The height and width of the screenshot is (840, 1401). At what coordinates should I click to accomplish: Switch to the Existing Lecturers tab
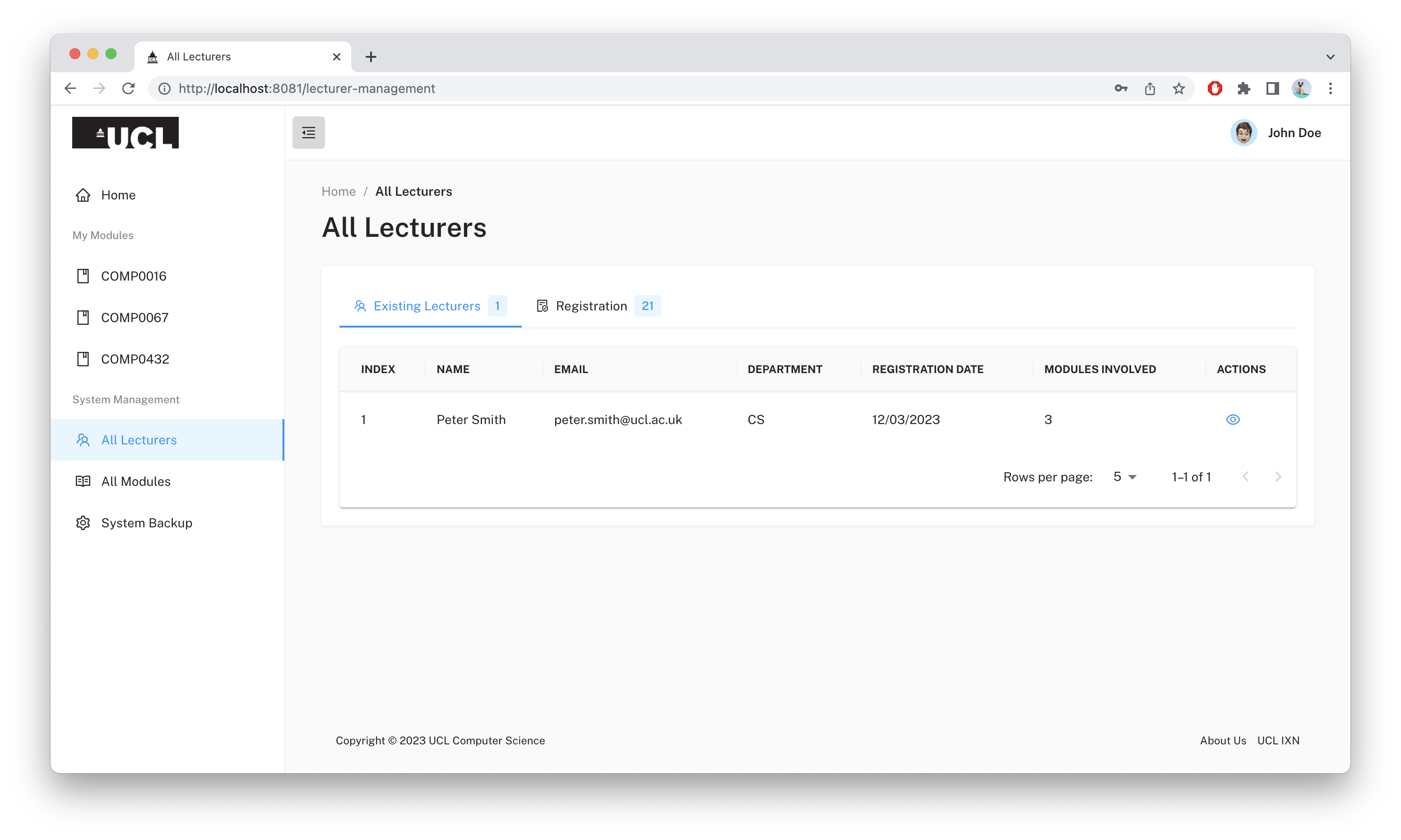pyautogui.click(x=430, y=306)
